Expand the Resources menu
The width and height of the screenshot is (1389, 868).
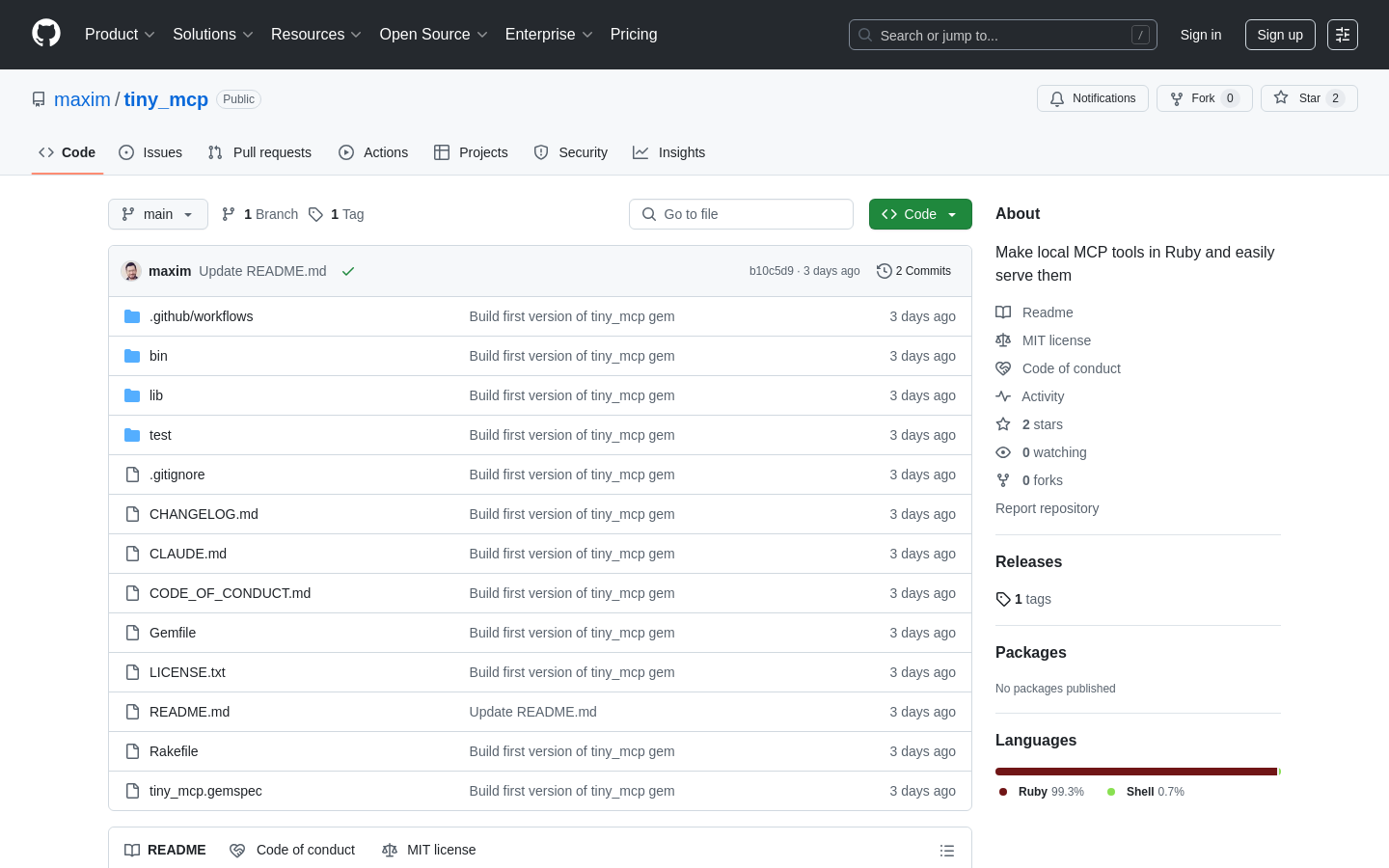[315, 34]
